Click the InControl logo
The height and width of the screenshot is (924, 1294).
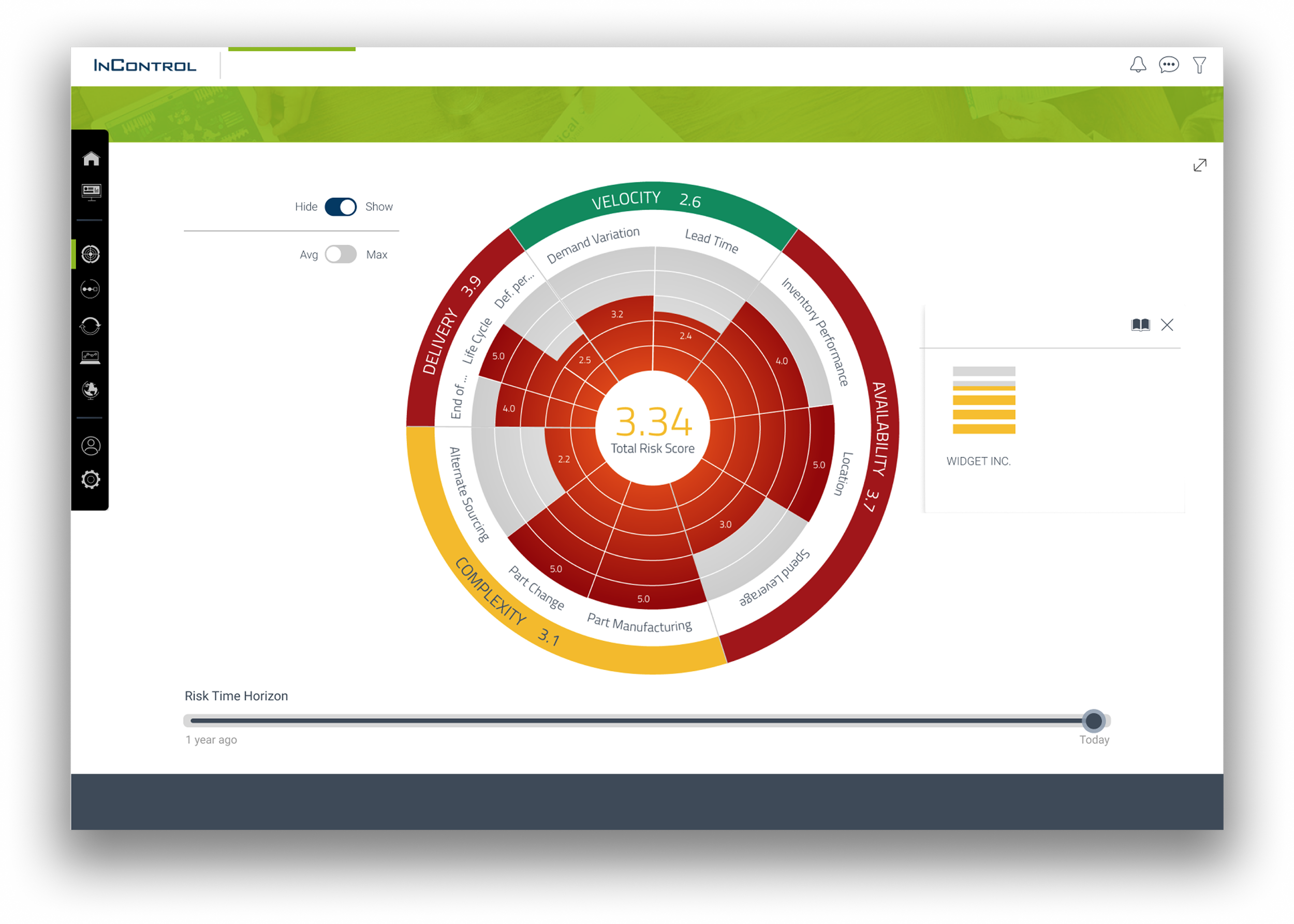point(145,65)
